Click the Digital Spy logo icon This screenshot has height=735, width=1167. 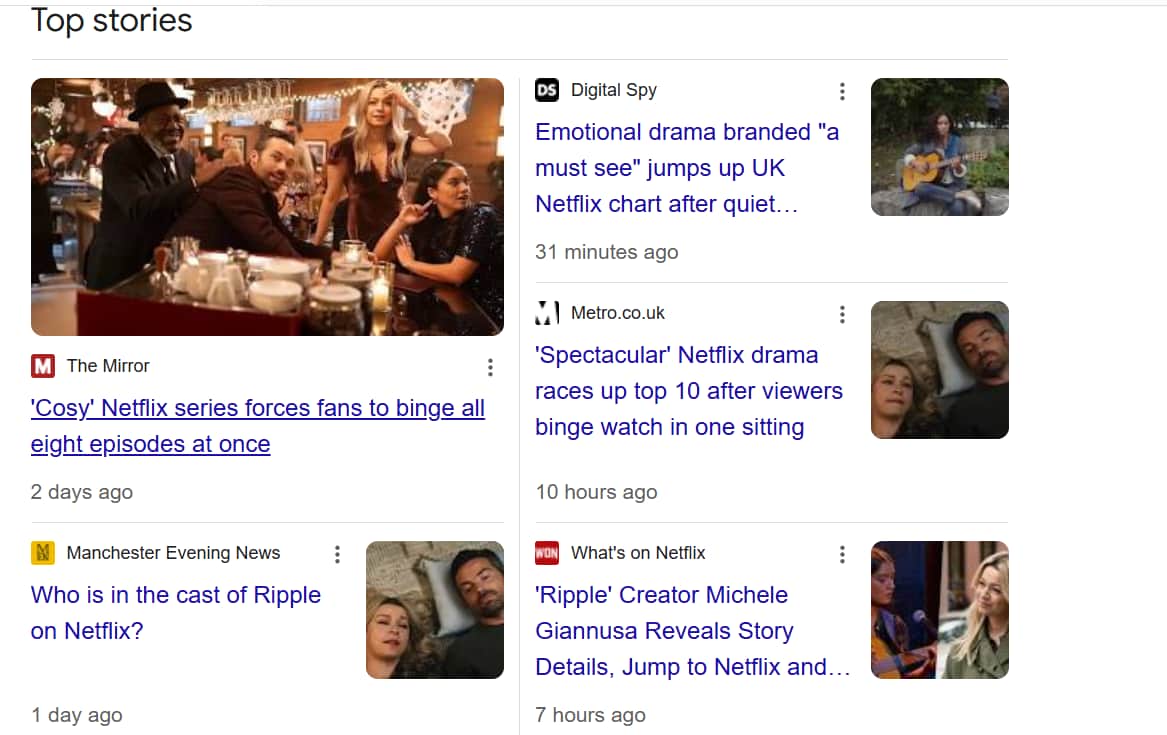point(547,90)
